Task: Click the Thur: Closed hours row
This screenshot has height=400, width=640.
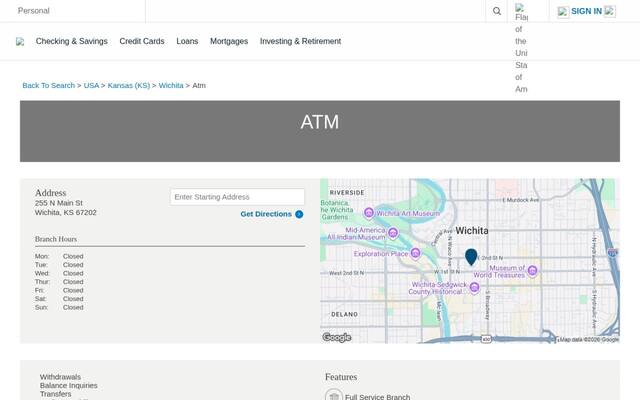Action: [59, 282]
